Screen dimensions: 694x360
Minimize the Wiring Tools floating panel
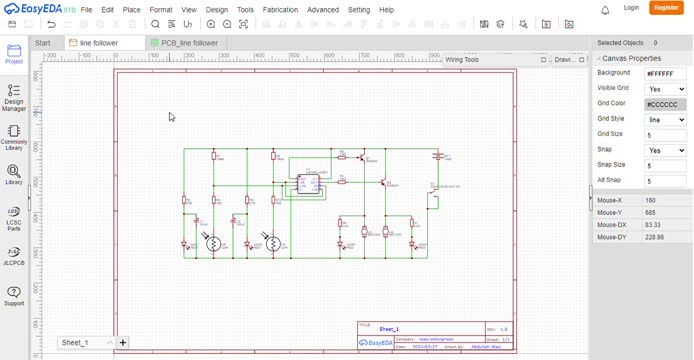point(544,59)
